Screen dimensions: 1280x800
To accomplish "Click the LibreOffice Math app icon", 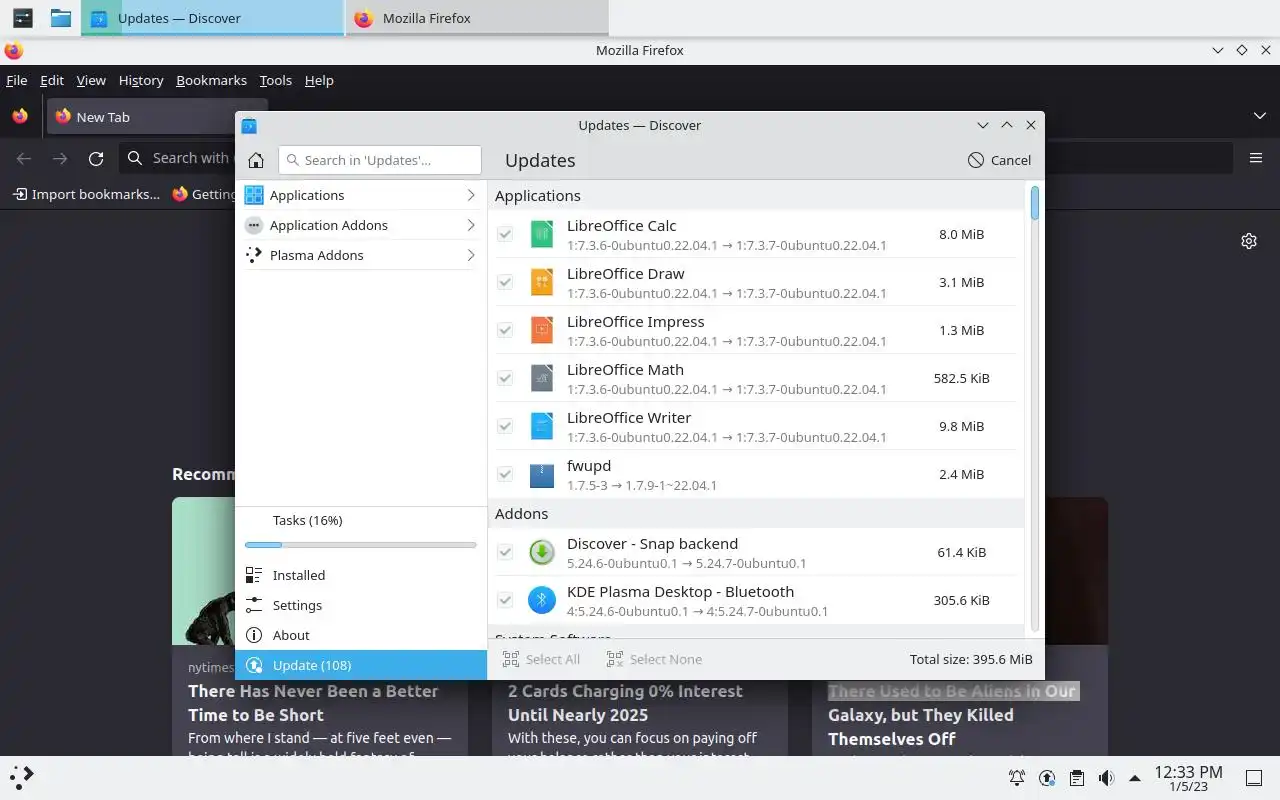I will [x=541, y=378].
